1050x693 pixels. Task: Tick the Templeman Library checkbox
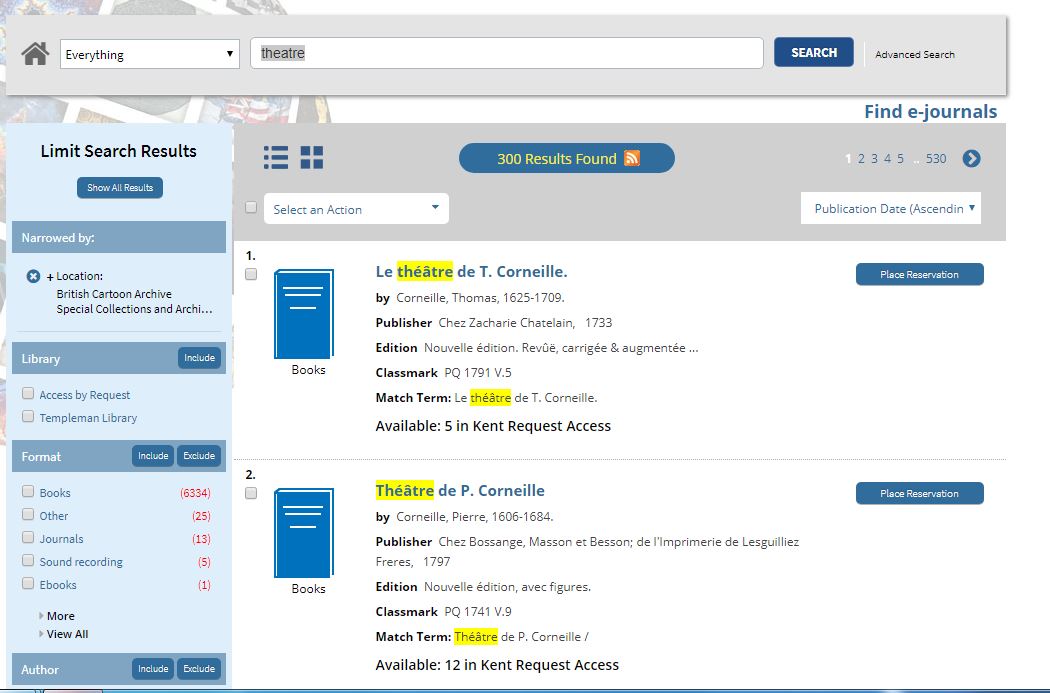coord(29,417)
